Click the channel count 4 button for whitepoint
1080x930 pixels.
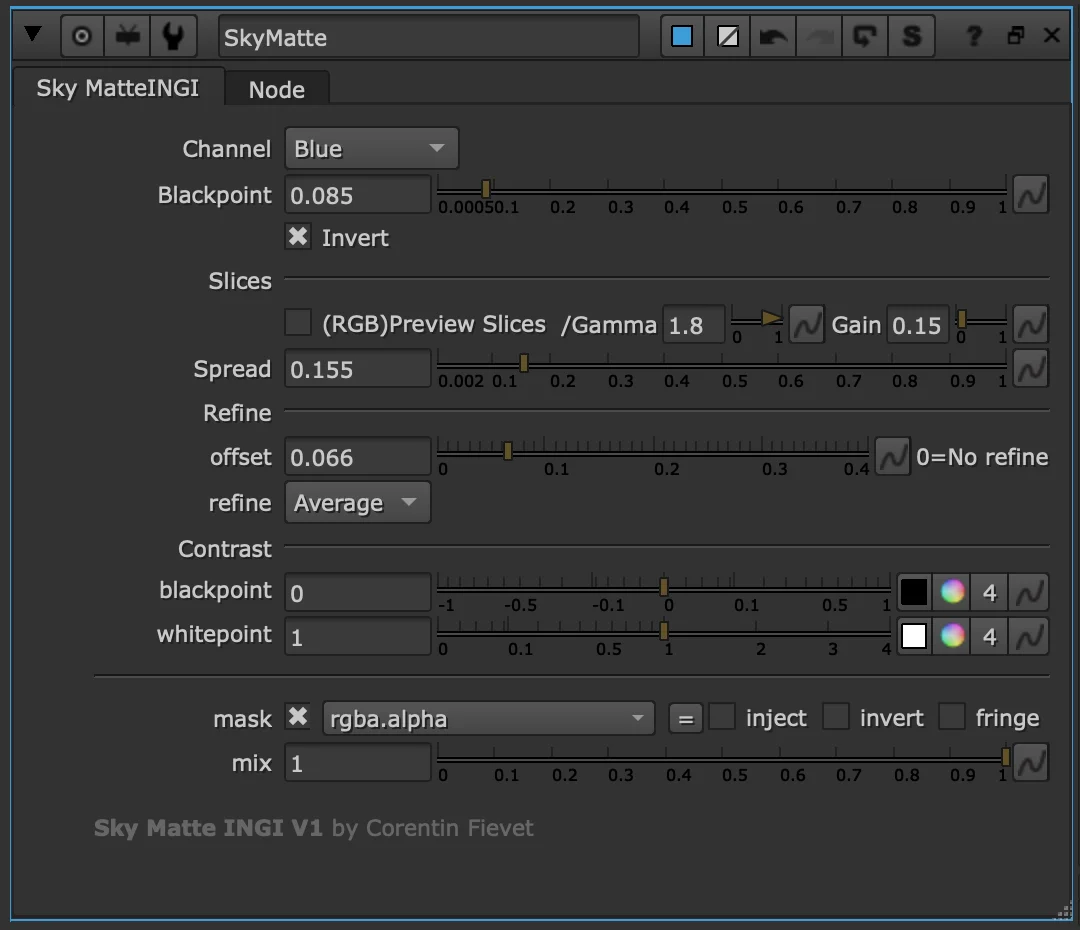tap(989, 636)
